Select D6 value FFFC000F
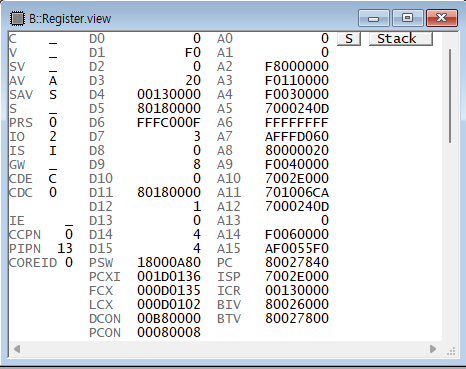This screenshot has height=369, width=466. (x=169, y=123)
